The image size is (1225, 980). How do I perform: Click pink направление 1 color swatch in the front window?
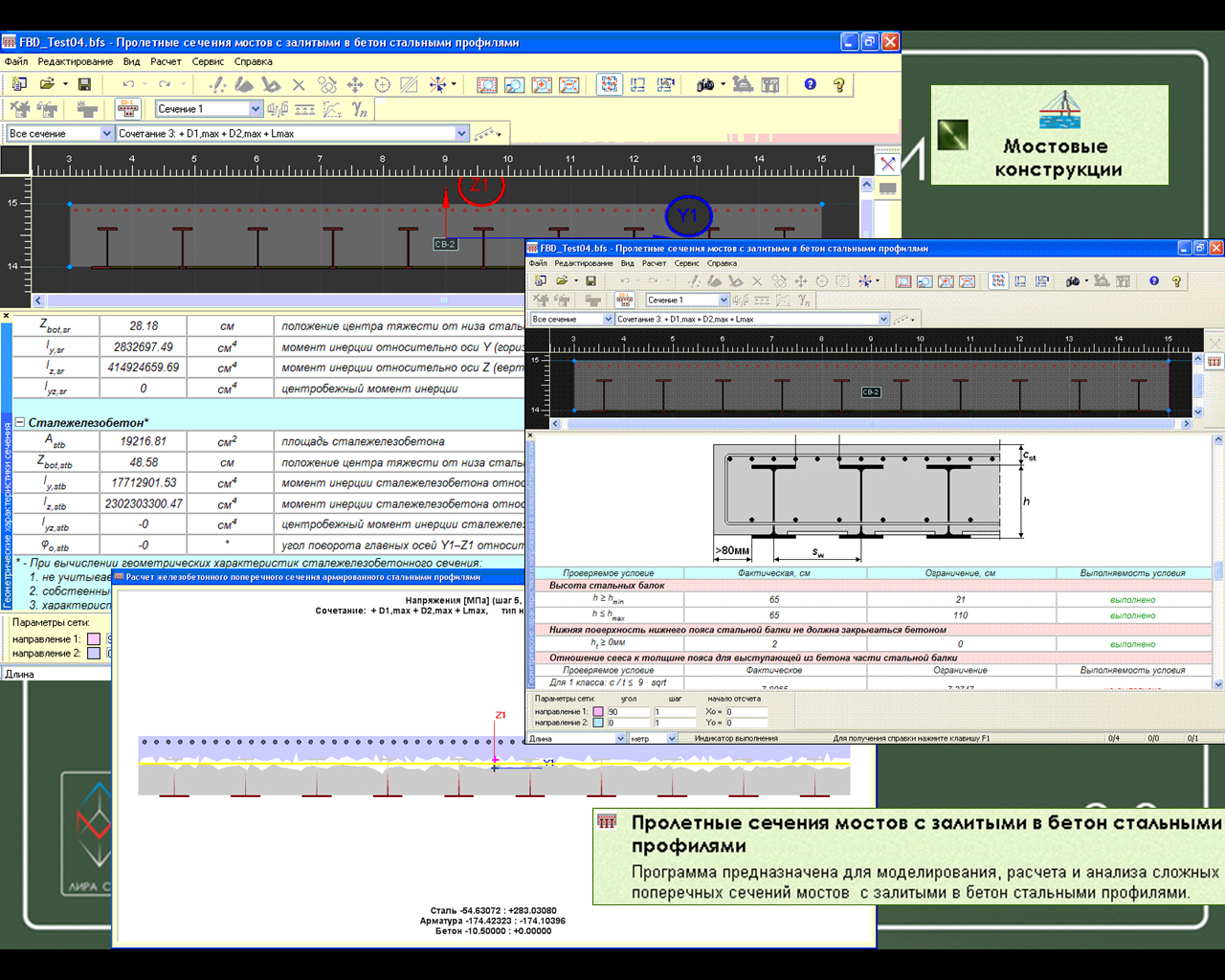point(598,712)
